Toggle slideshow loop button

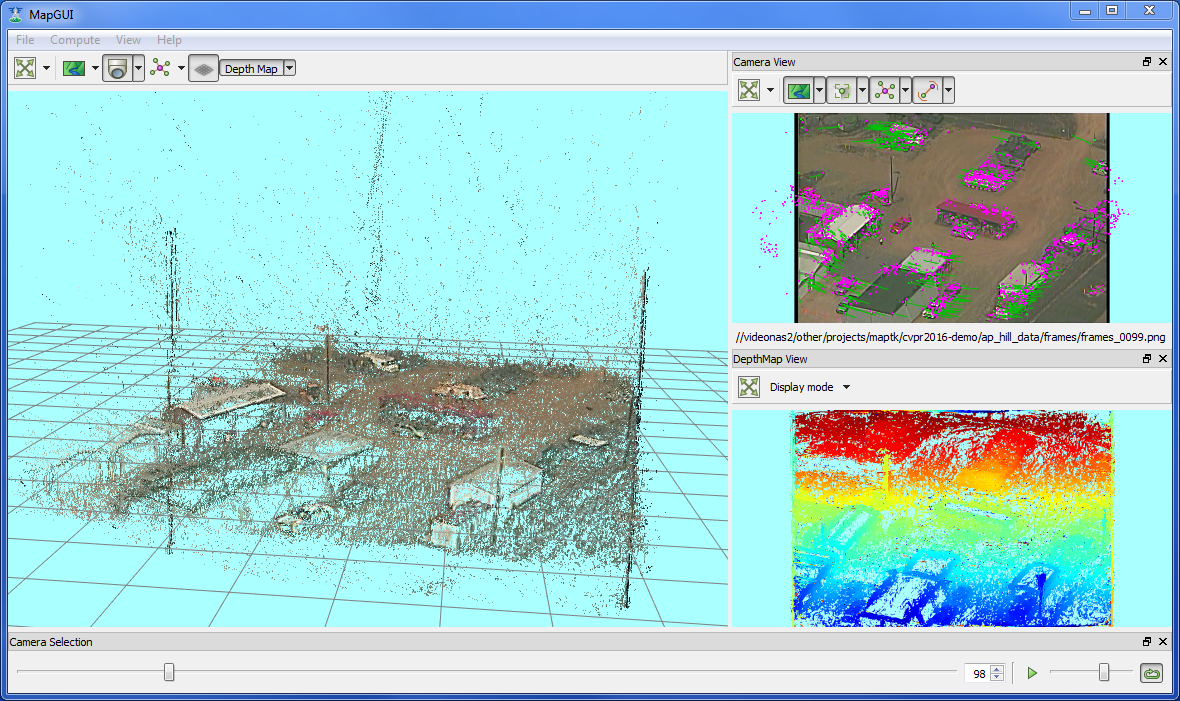tap(1152, 673)
